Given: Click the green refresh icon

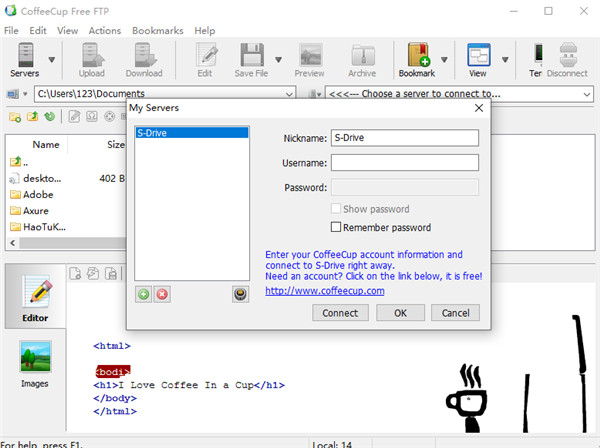Looking at the screenshot, I should coord(50,116).
